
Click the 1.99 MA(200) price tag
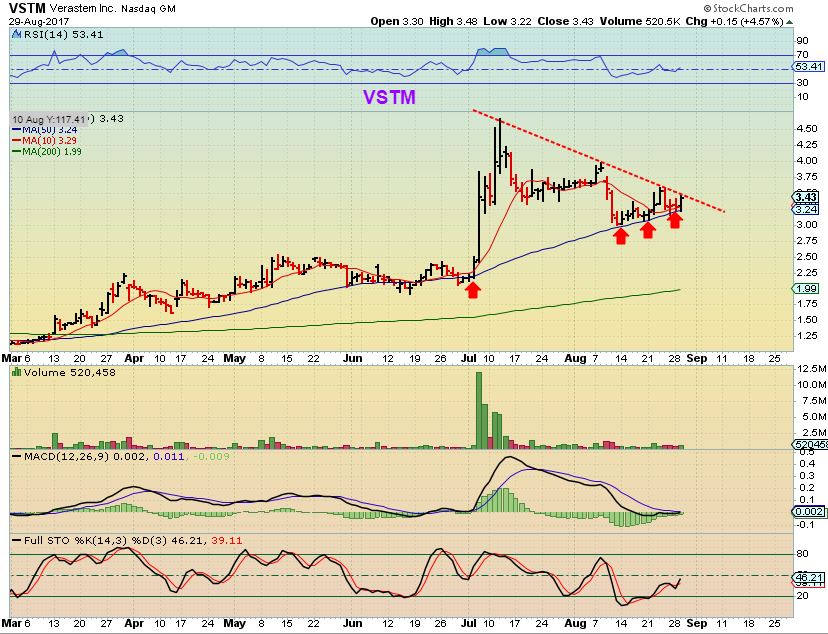coord(806,289)
